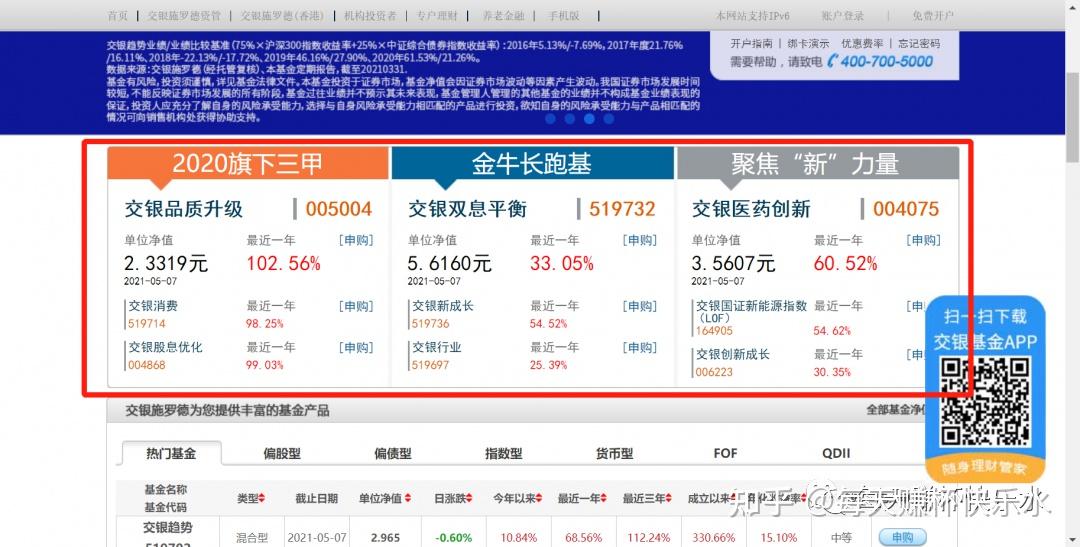The image size is (1080, 547).
Task: Sort table by 最近一年 column arrows
Action: click(603, 498)
